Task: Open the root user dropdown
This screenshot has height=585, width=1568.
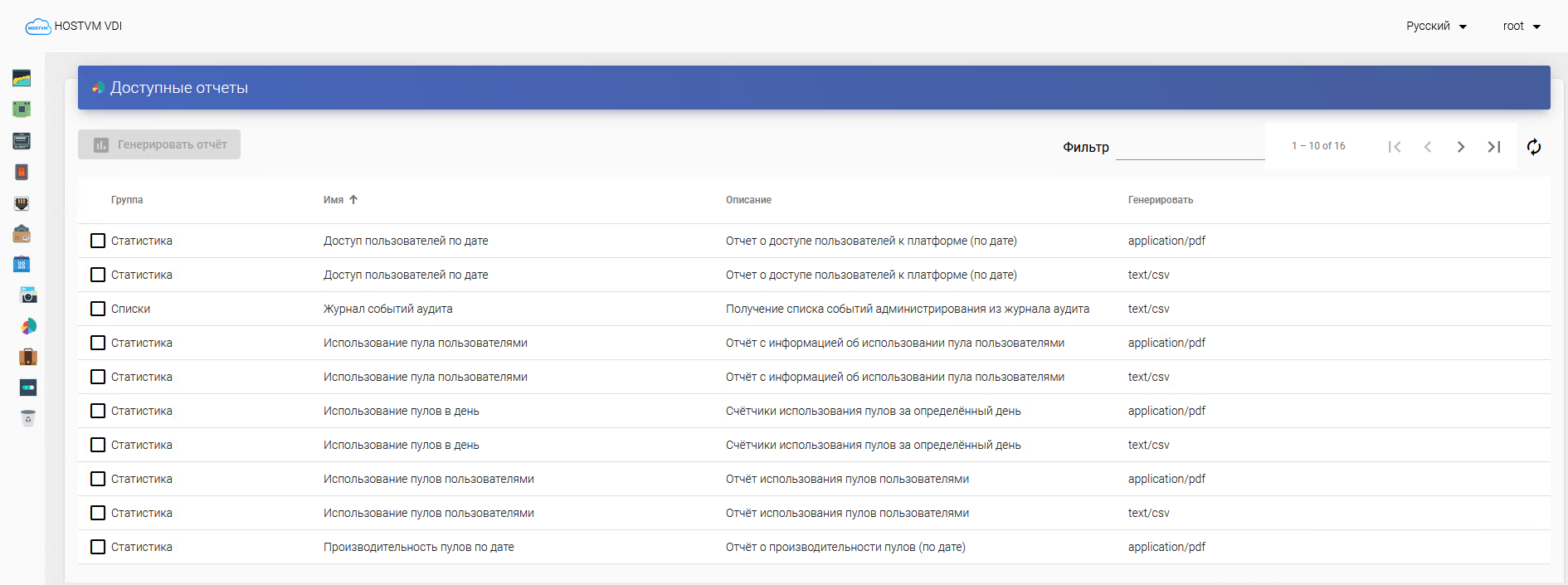Action: click(x=1522, y=27)
